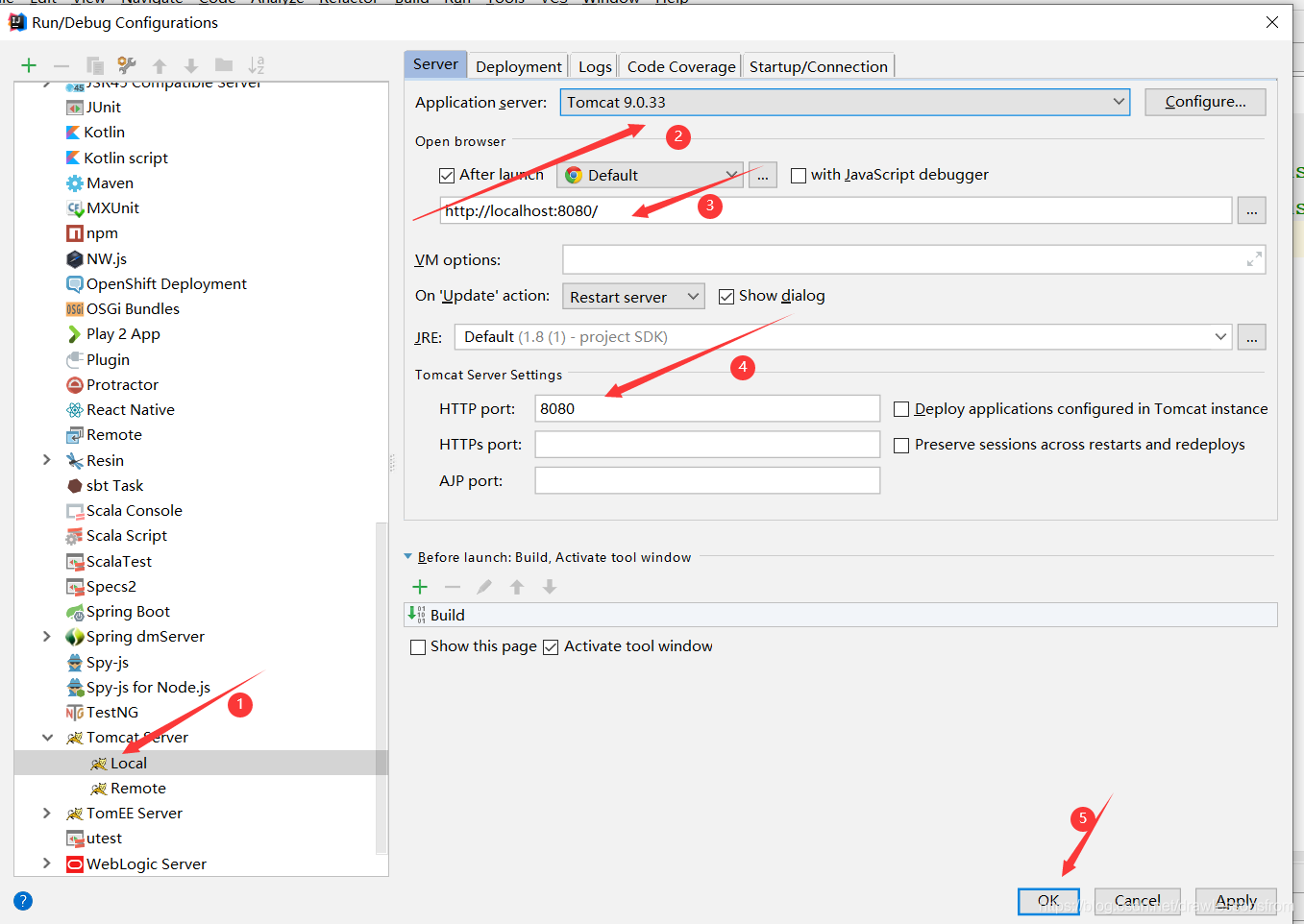This screenshot has width=1304, height=924.
Task: Switch to the Code Coverage tab
Action: coord(681,66)
